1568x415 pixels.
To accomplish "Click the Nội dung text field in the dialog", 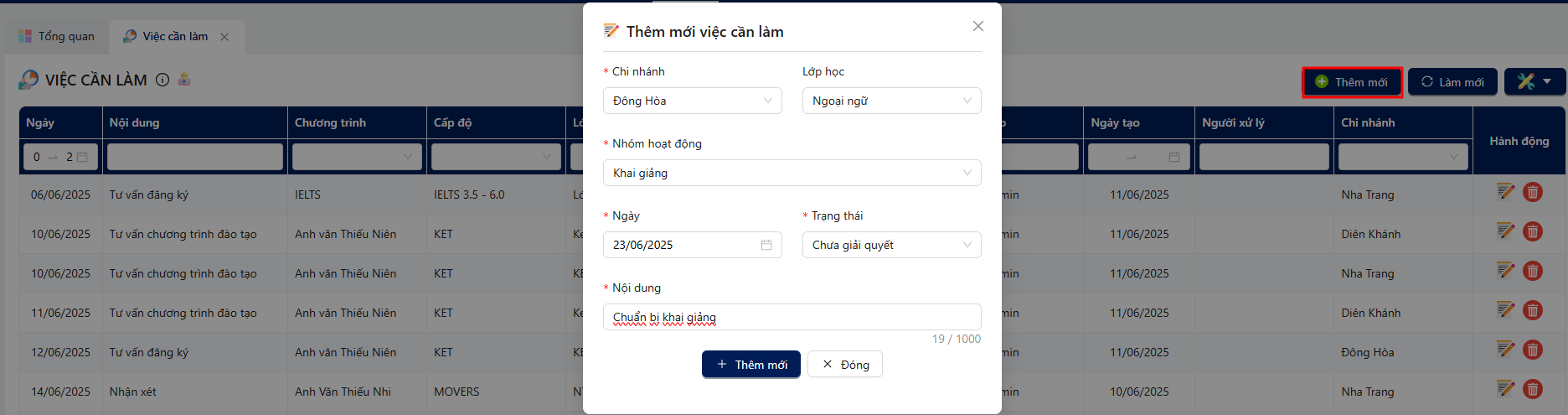I will coord(792,317).
